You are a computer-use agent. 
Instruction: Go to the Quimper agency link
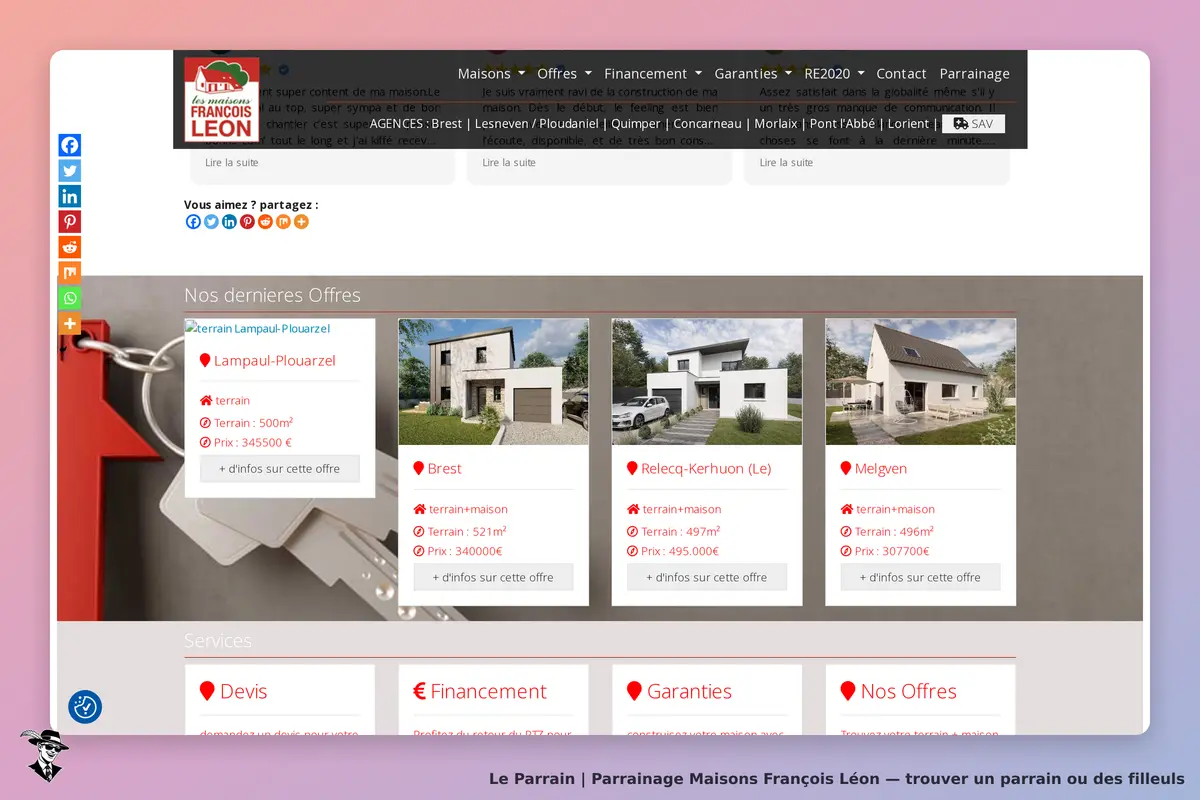tap(636, 124)
